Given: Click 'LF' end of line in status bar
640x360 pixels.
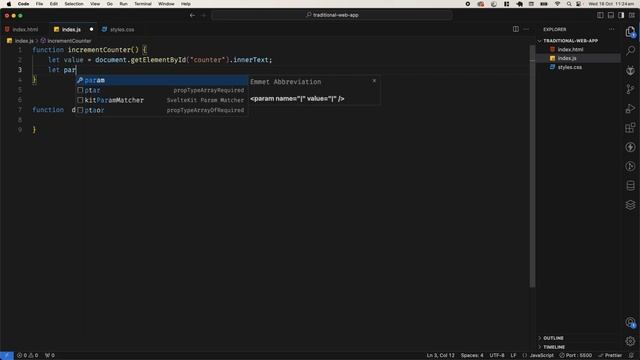Looking at the screenshot, I should (513, 356).
